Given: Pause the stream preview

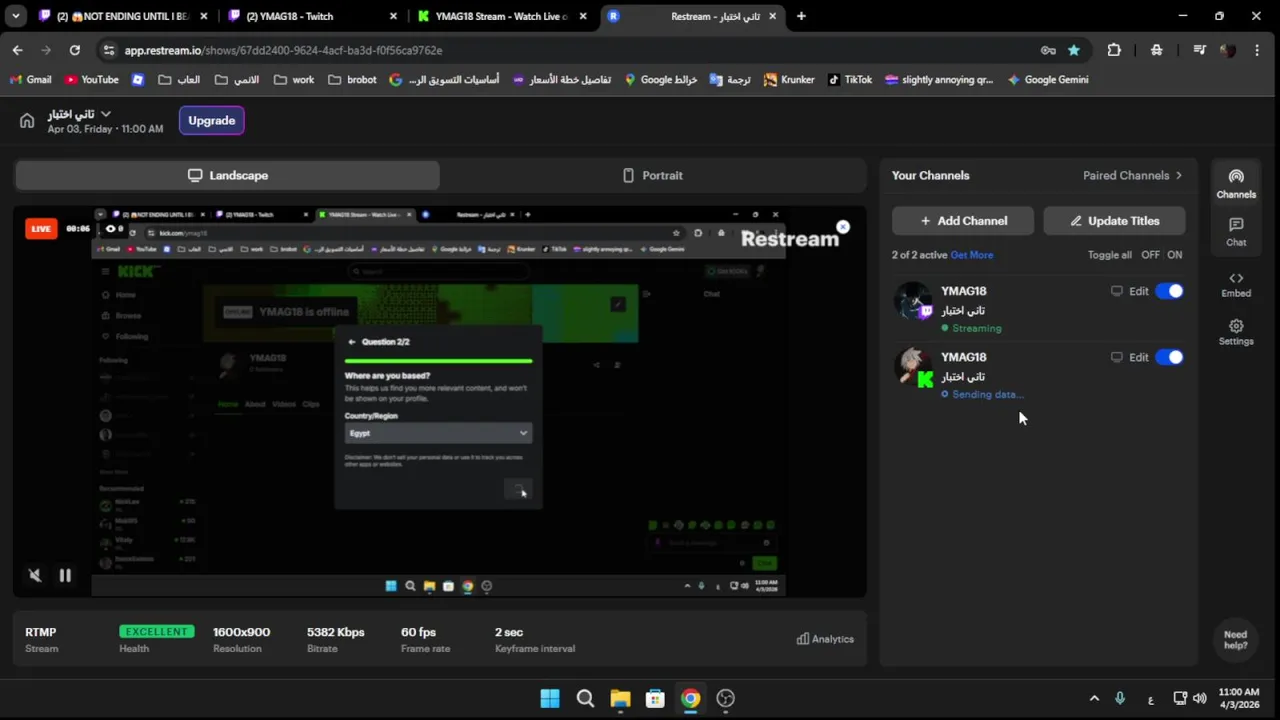Looking at the screenshot, I should click(65, 575).
